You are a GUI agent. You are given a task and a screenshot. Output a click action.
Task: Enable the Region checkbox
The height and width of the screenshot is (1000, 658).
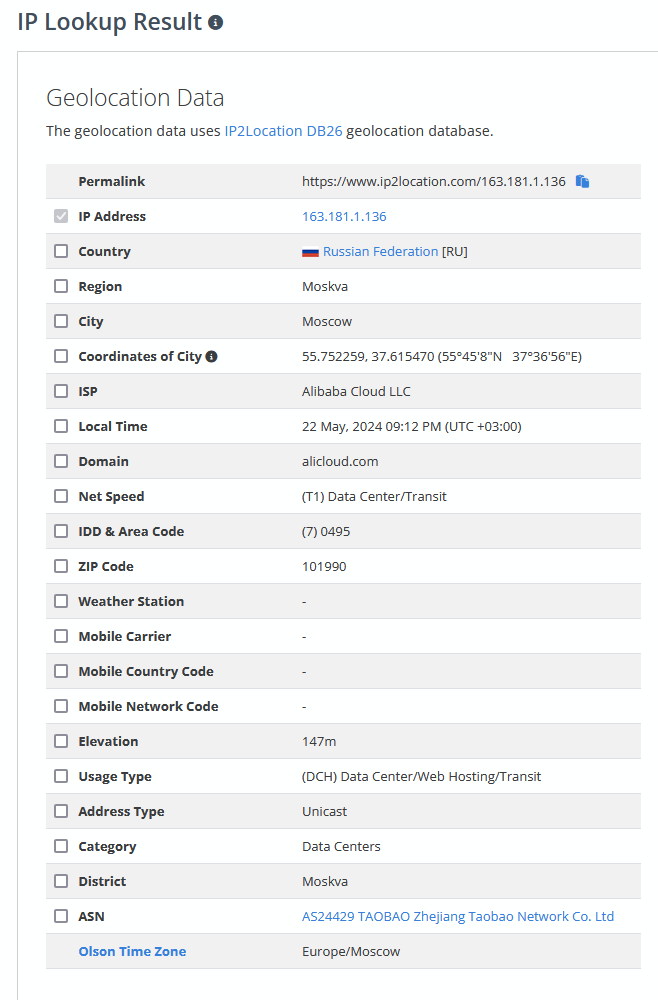(x=61, y=287)
